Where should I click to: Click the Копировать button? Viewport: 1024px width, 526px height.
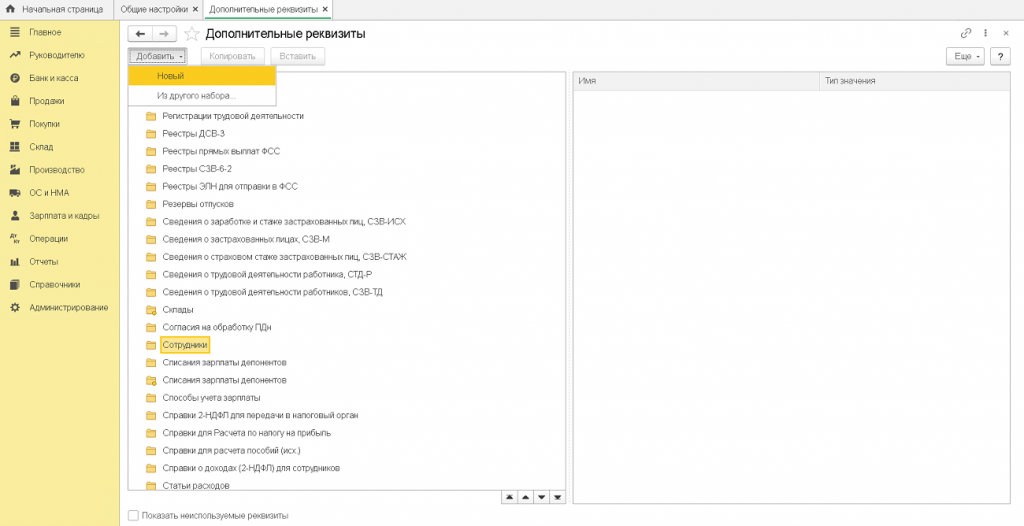coord(232,56)
